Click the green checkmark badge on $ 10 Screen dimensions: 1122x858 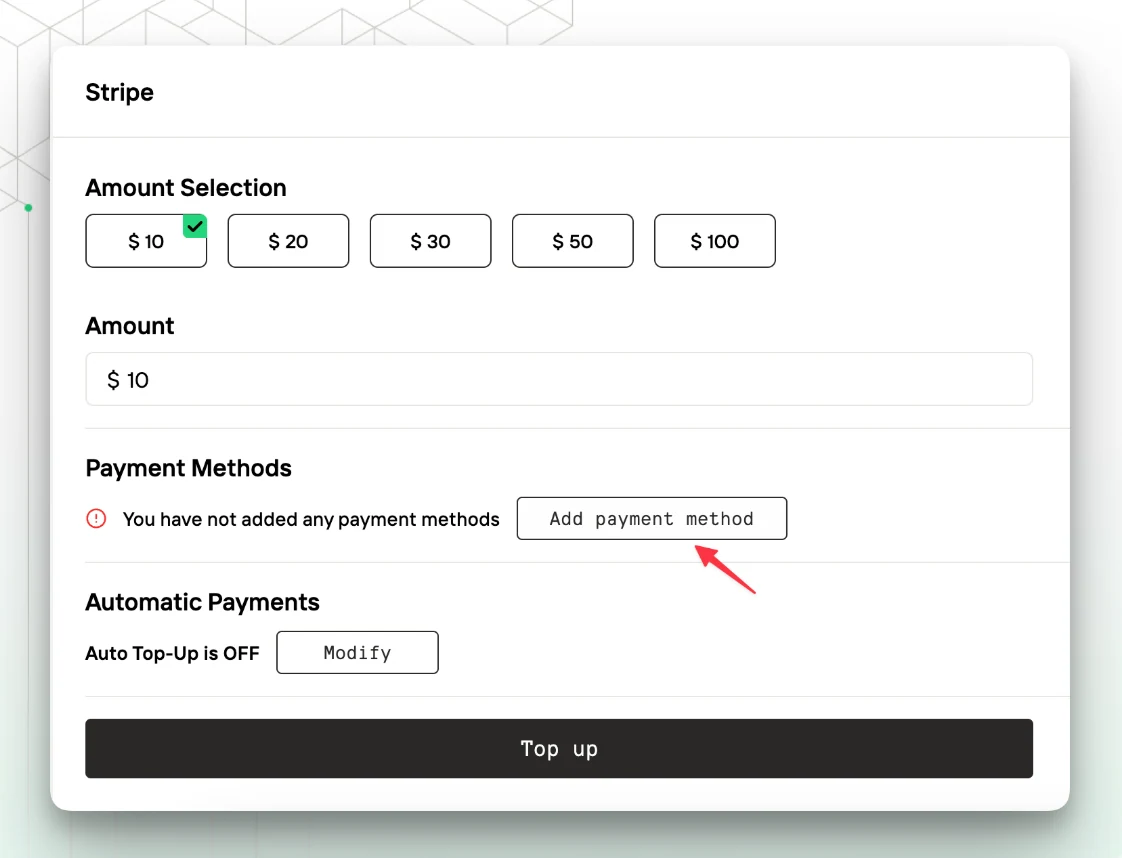click(x=195, y=226)
